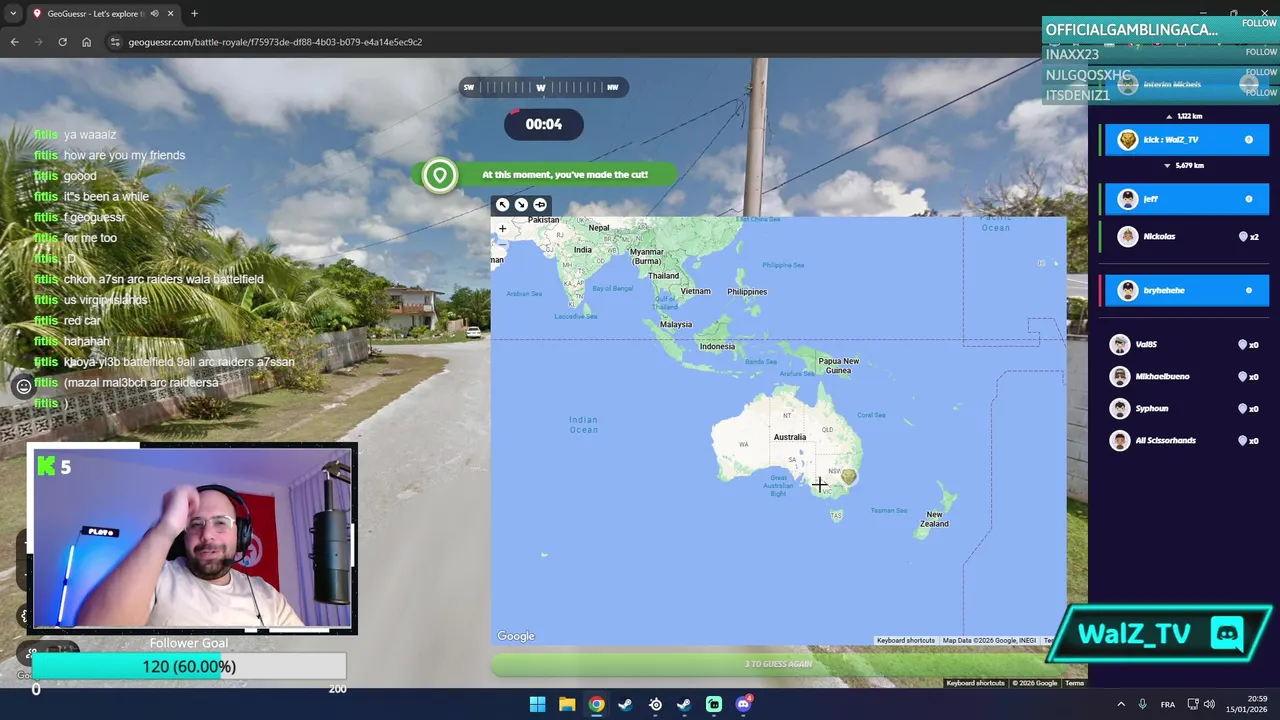Open the Windows Start menu
This screenshot has height=720, width=1280.
point(537,704)
